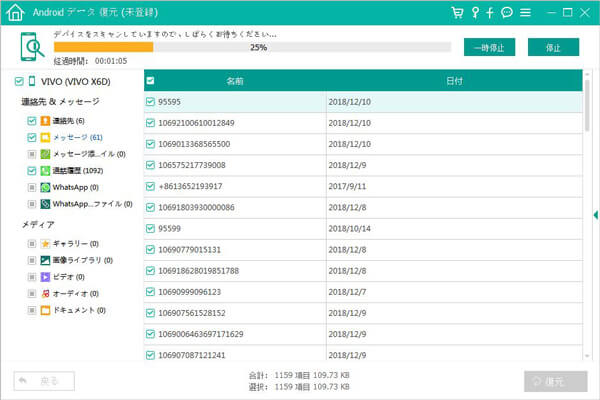Sort by the 名前 name column header

click(x=235, y=80)
